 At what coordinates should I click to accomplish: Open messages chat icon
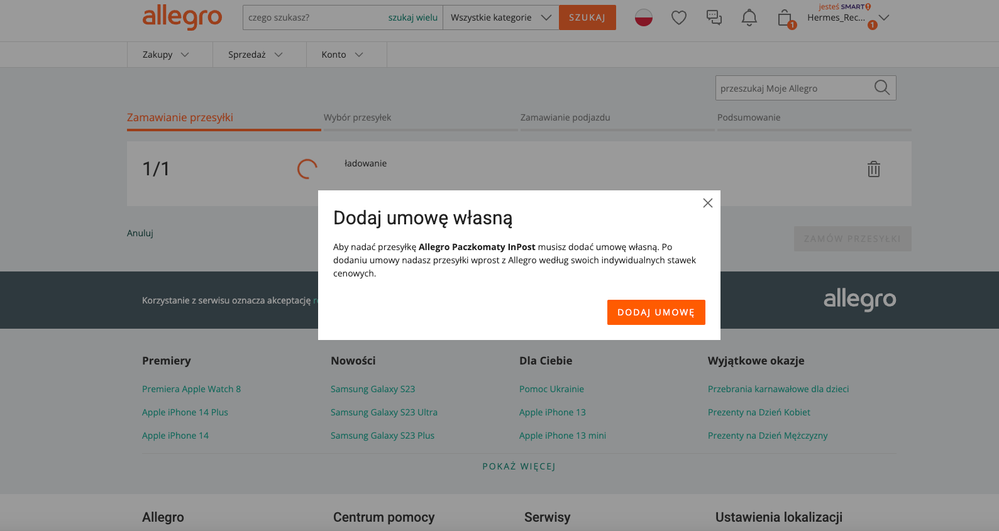(x=714, y=18)
